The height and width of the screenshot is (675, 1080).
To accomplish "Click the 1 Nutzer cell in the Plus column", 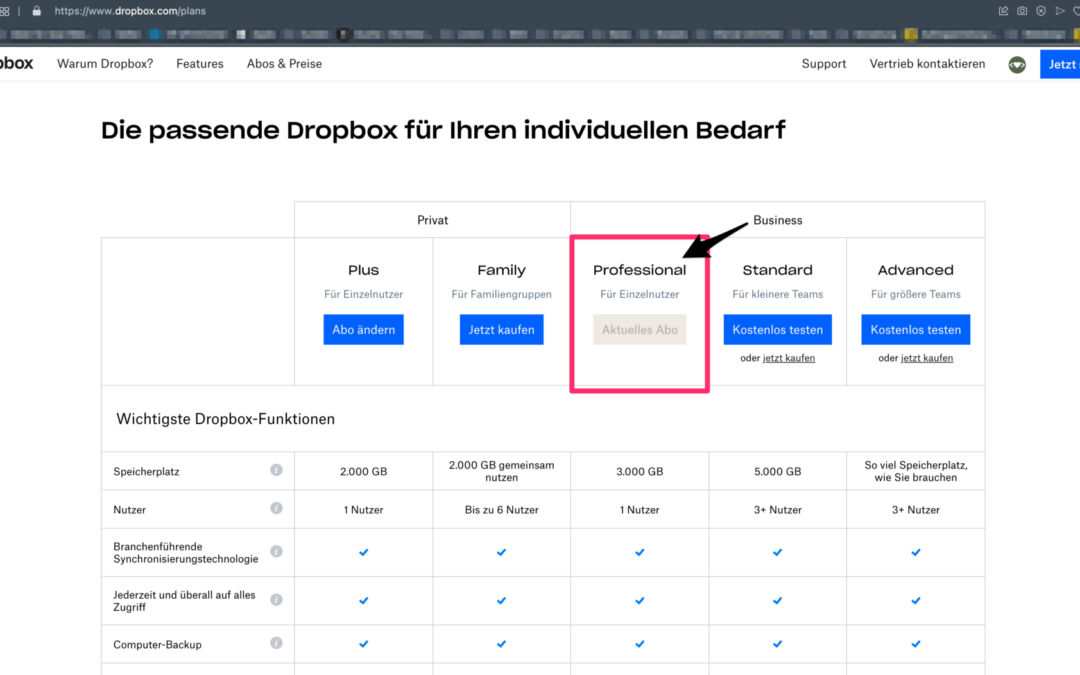I will pos(364,510).
